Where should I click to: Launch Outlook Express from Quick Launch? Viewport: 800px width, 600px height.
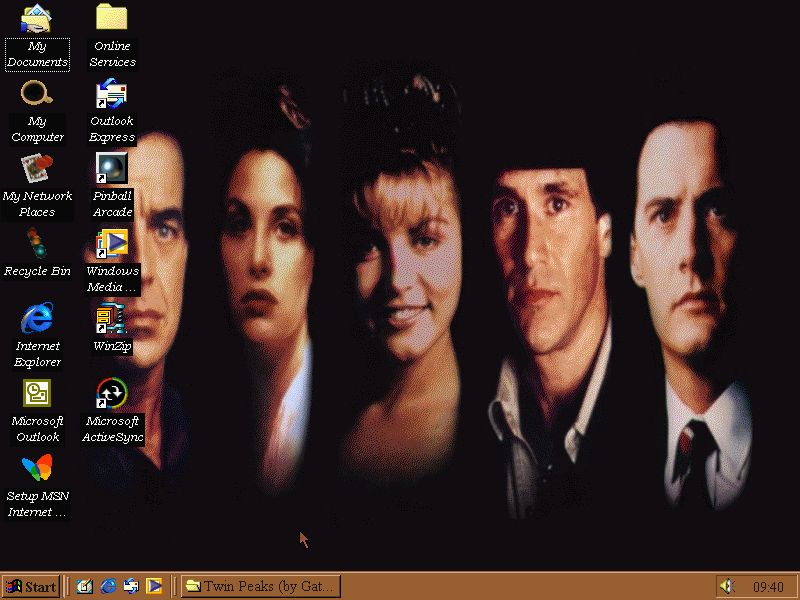coord(131,586)
